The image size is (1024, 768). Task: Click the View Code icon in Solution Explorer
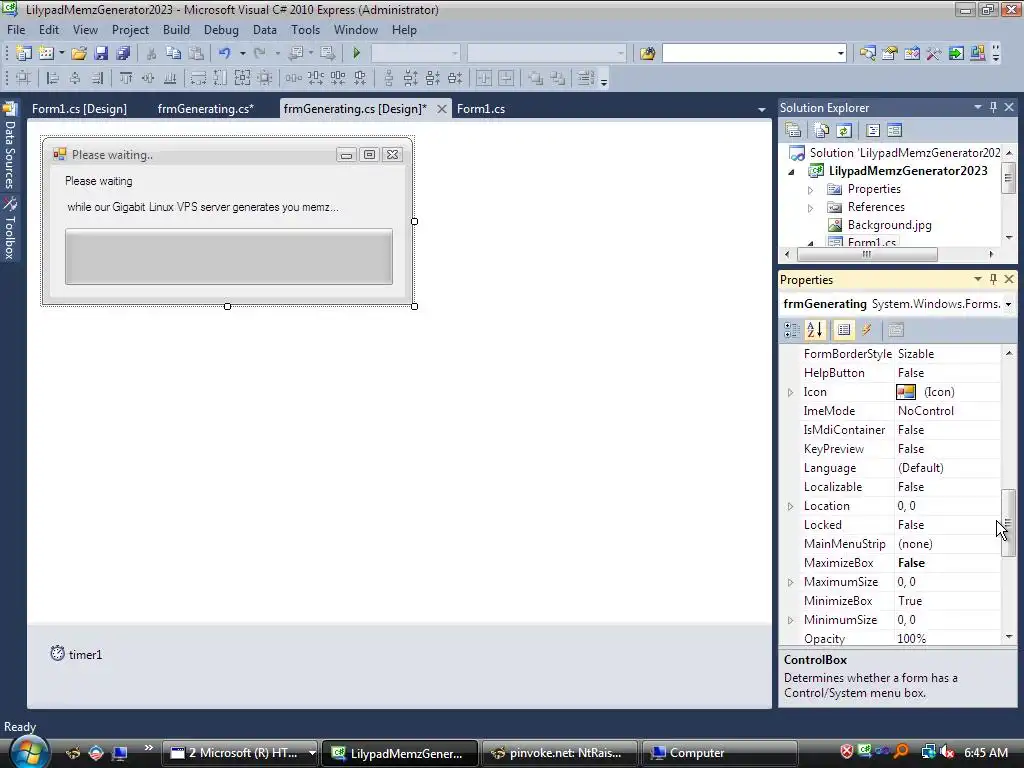click(x=873, y=130)
